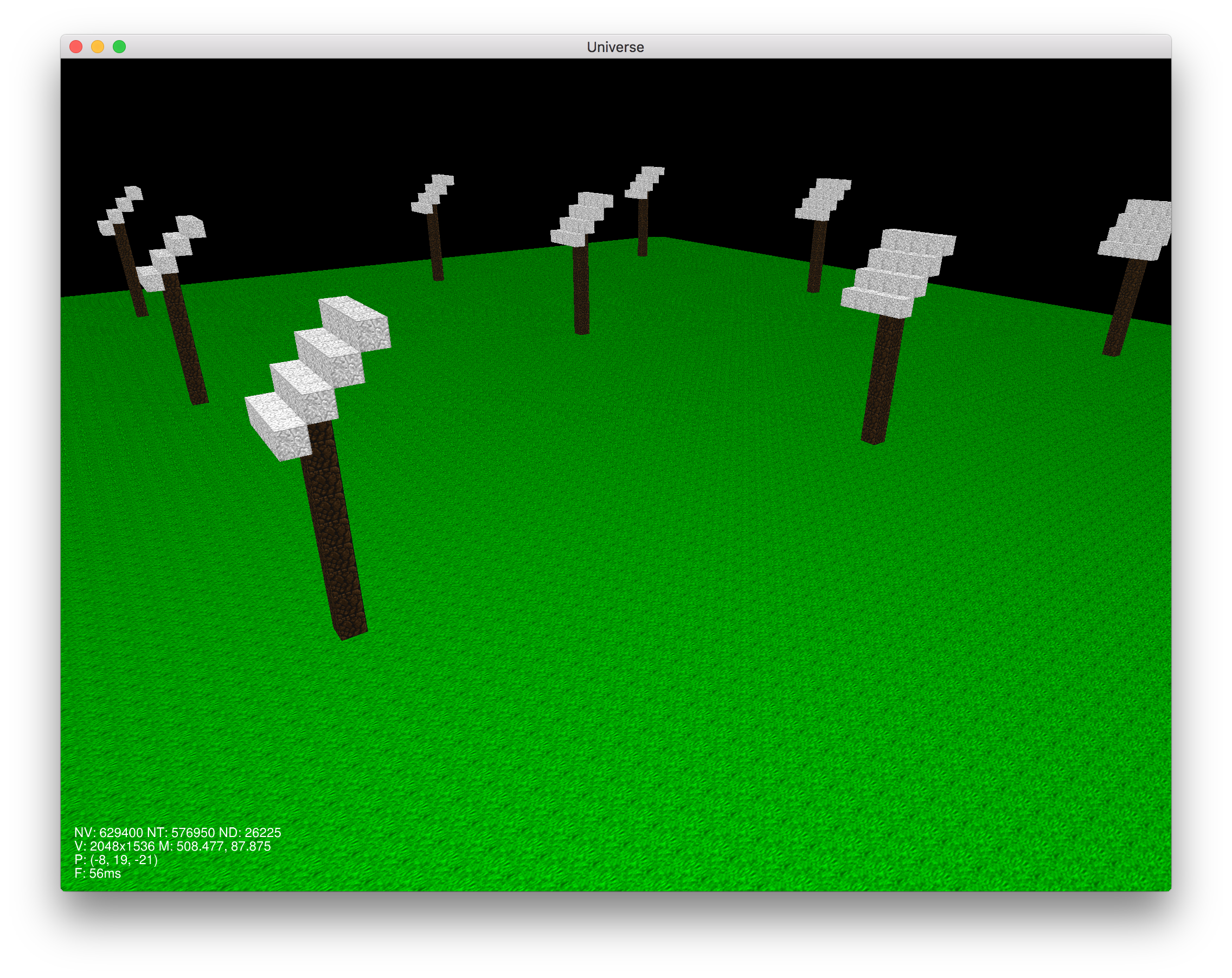Screen dimensions: 1232x978
Task: Click the P: (-8, 19, -21) position text
Action: point(116,860)
